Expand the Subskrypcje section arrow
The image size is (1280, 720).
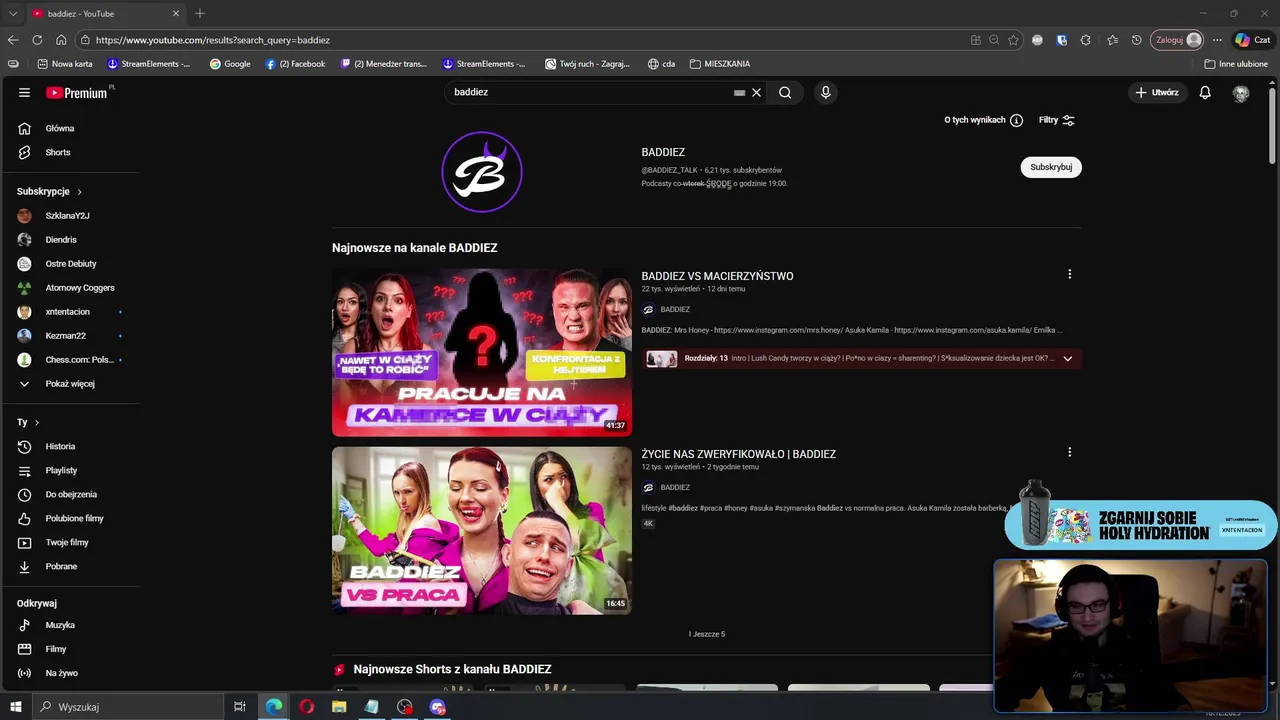[79, 191]
